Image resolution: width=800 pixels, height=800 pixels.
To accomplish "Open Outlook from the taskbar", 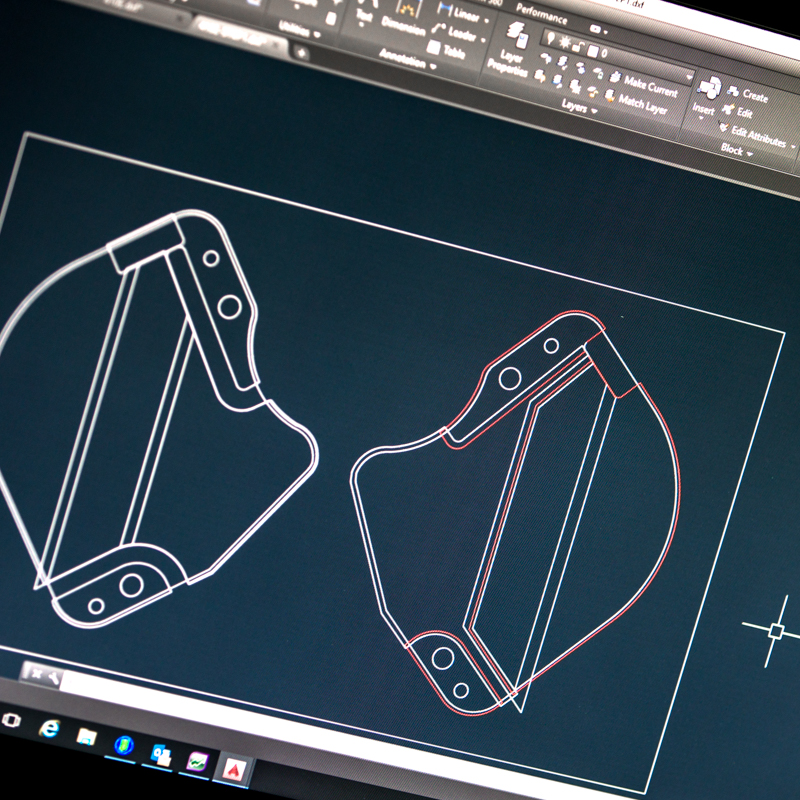I will [x=161, y=755].
